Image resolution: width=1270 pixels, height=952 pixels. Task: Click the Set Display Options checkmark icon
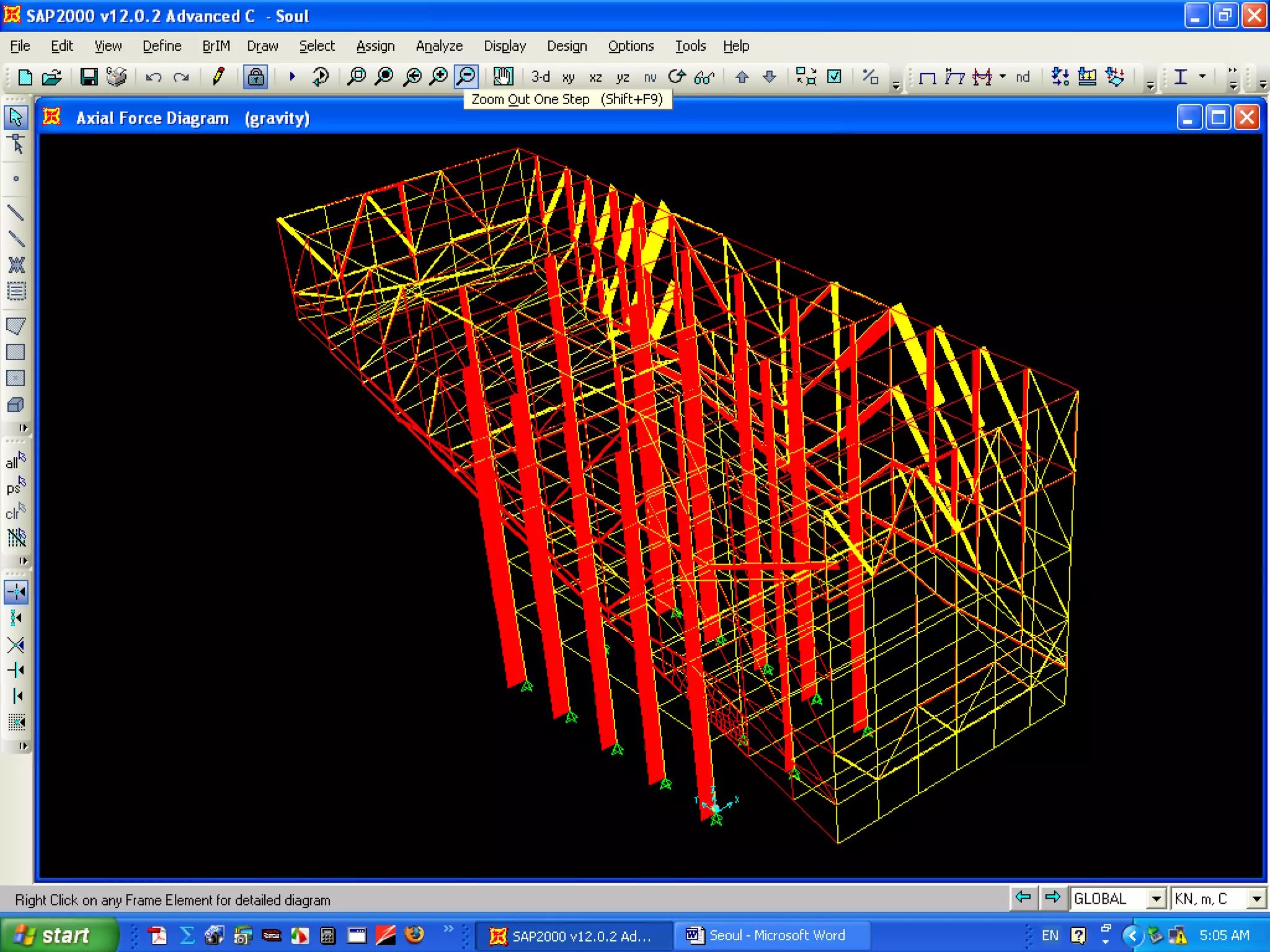(835, 77)
